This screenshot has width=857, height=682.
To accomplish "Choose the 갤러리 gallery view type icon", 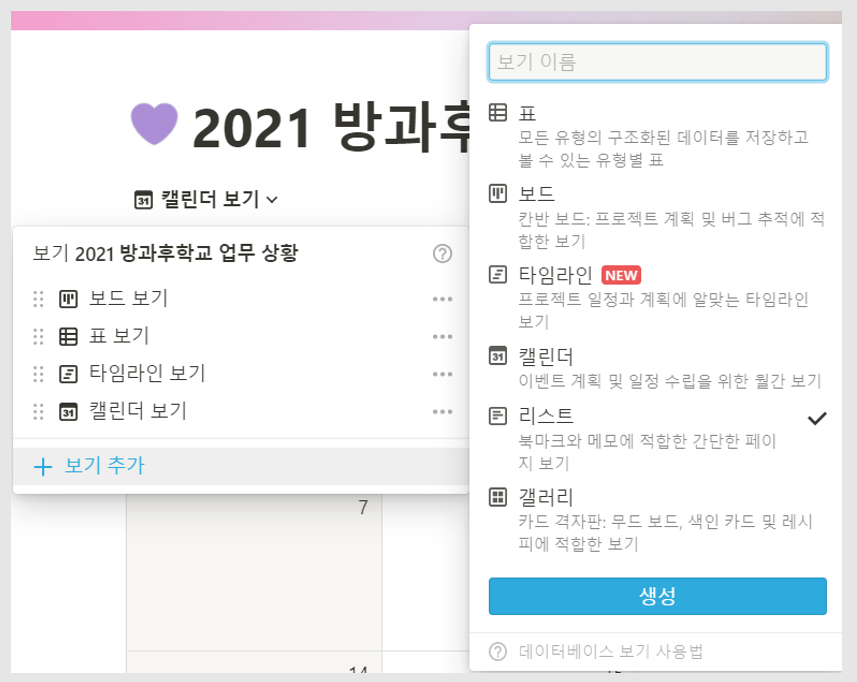I will [497, 497].
